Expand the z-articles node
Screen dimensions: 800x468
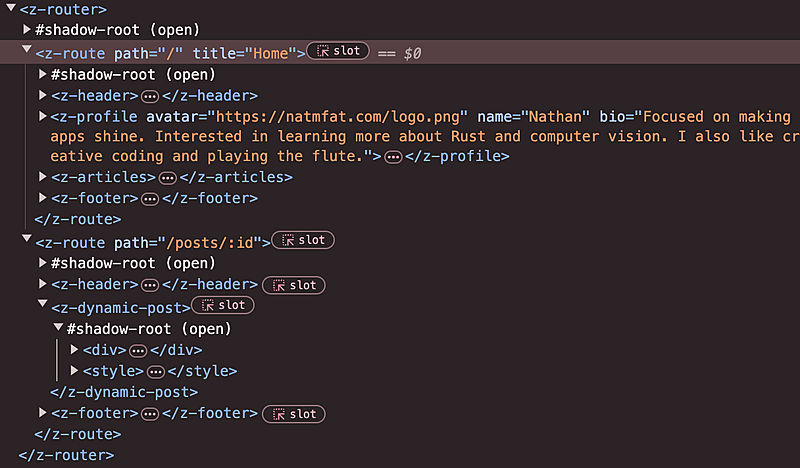coord(43,177)
